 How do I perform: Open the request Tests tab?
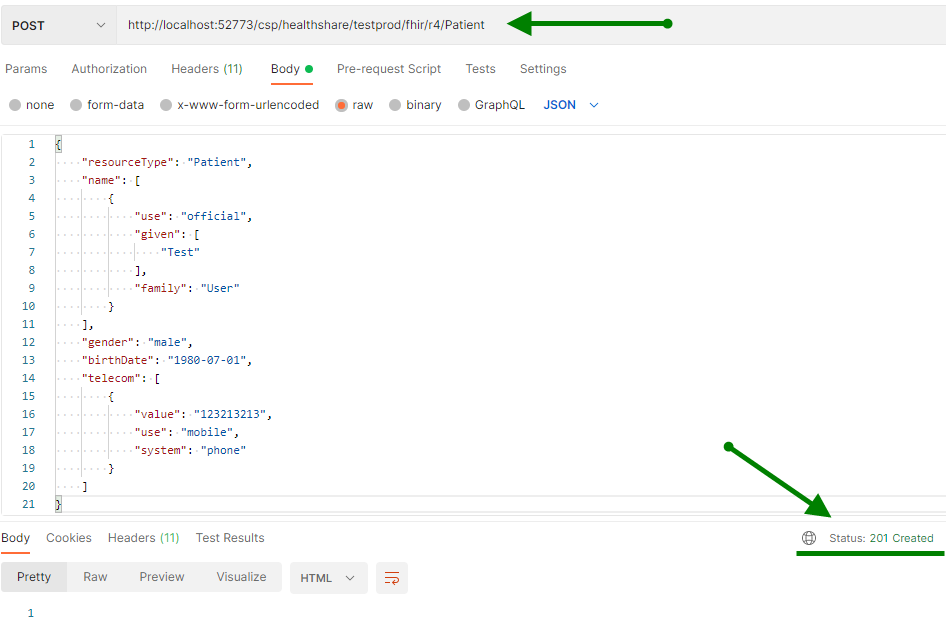[480, 69]
